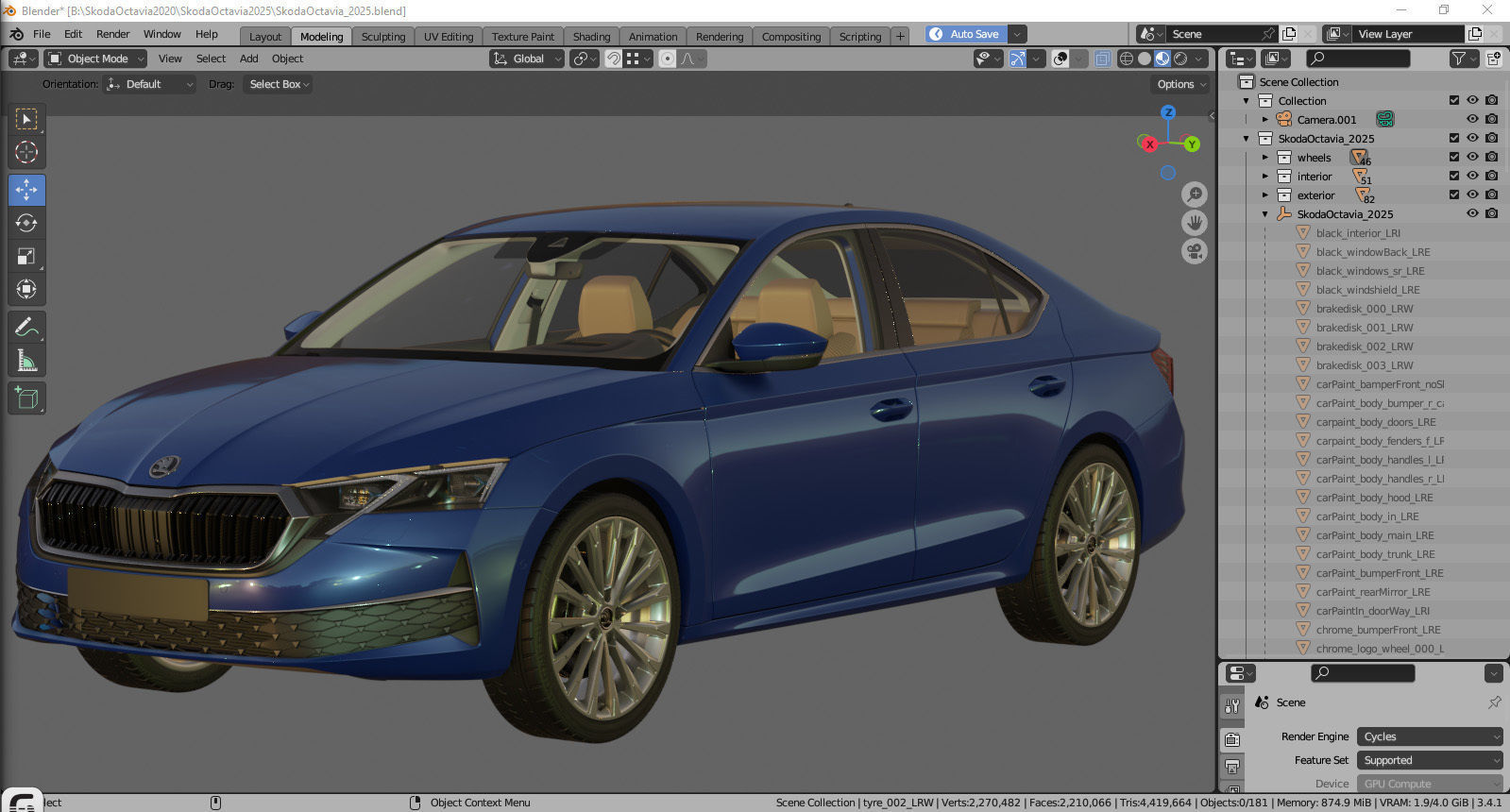This screenshot has height=812, width=1510.
Task: Open the Object Mode dropdown
Action: pyautogui.click(x=95, y=59)
